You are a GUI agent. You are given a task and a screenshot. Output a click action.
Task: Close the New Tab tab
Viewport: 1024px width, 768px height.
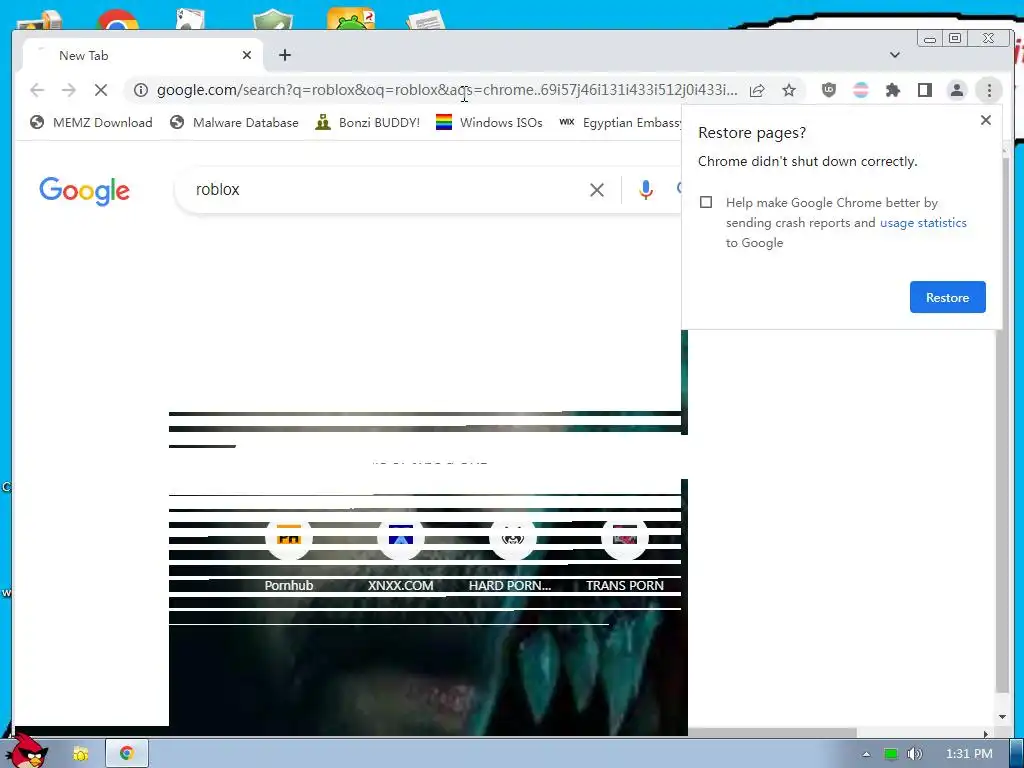point(247,56)
